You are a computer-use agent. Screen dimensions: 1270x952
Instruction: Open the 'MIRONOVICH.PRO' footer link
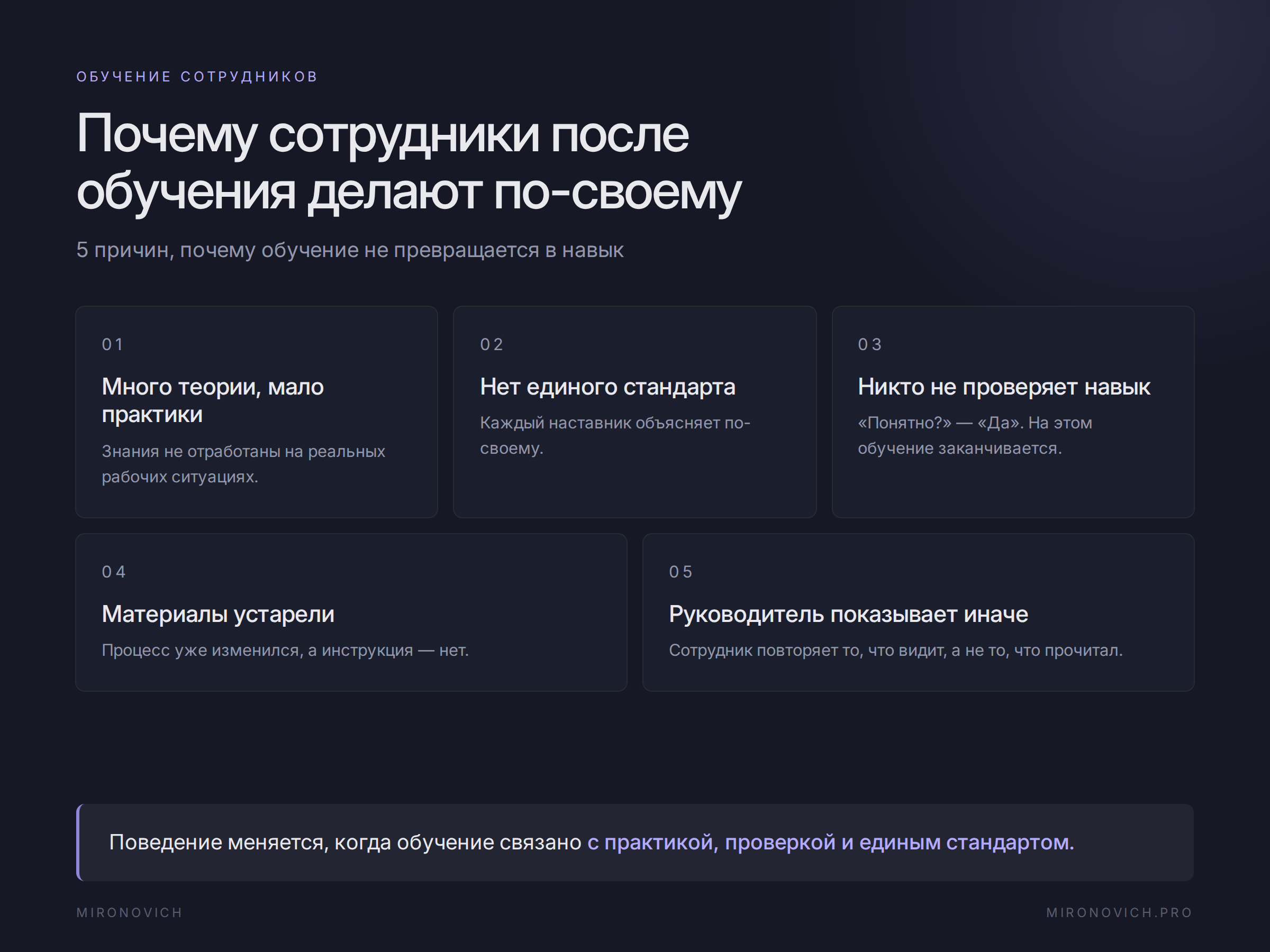(1119, 912)
